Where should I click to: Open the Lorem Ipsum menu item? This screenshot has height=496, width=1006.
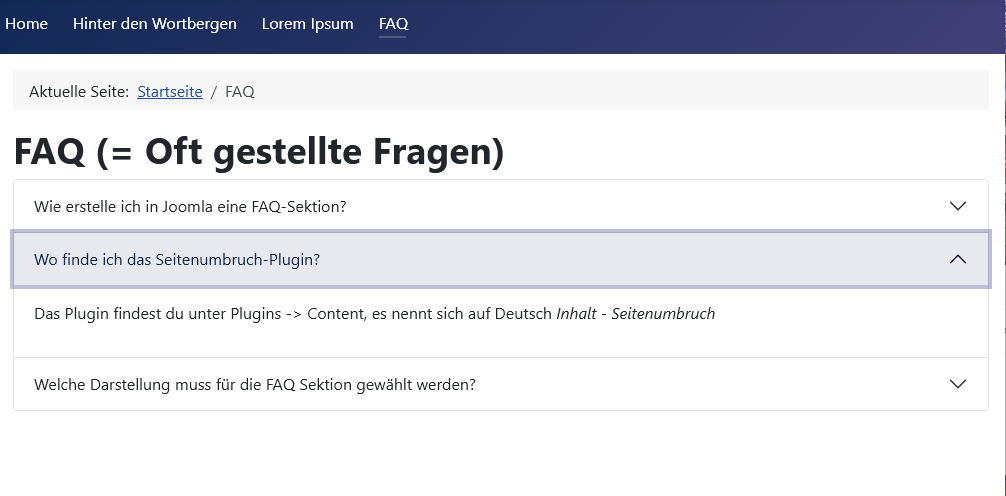pos(307,24)
